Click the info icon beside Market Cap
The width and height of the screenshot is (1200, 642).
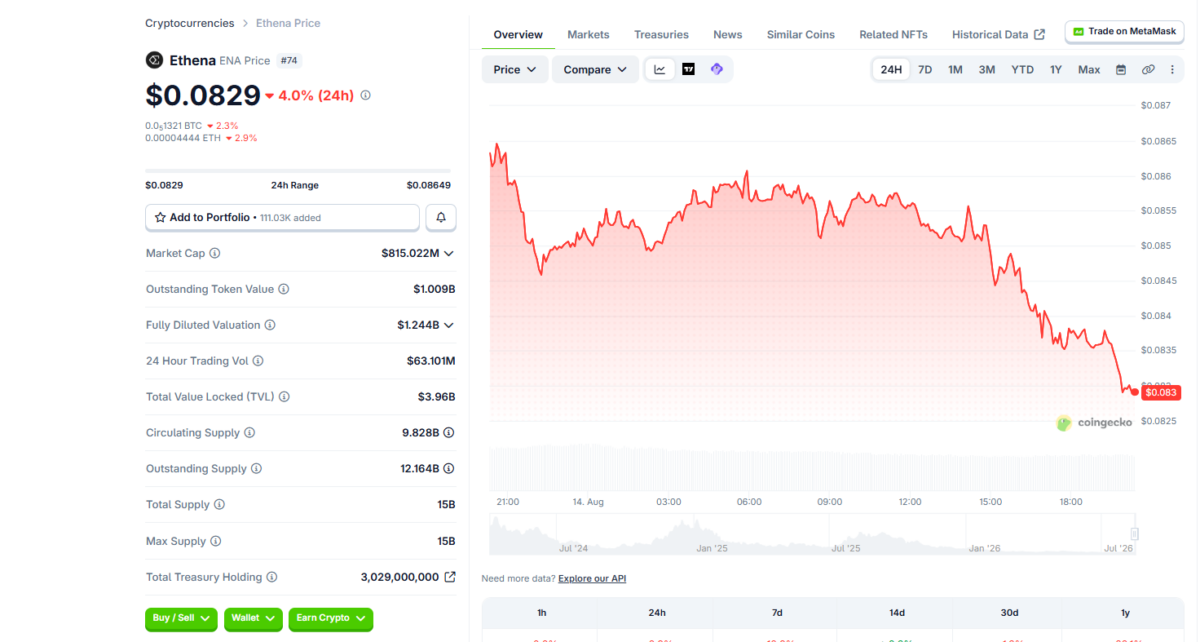click(x=215, y=253)
